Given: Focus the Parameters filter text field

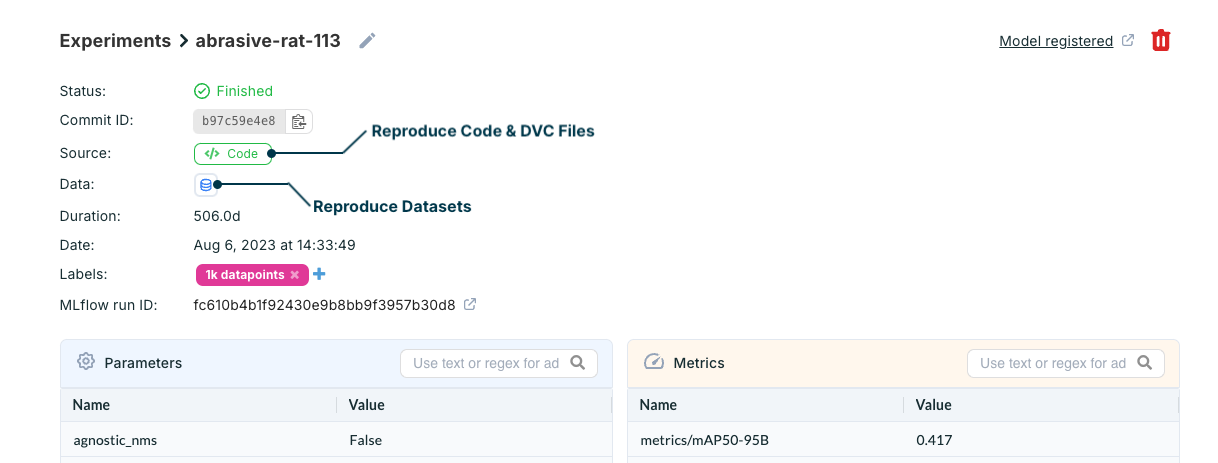Looking at the screenshot, I should click(x=486, y=363).
